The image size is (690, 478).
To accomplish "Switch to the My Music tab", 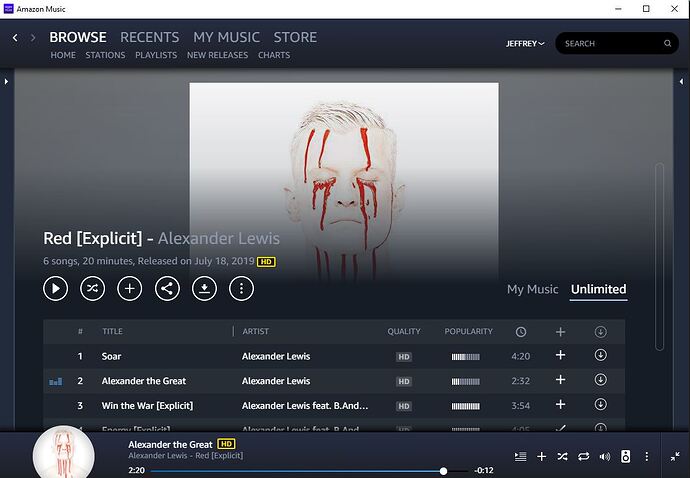I will coord(532,289).
